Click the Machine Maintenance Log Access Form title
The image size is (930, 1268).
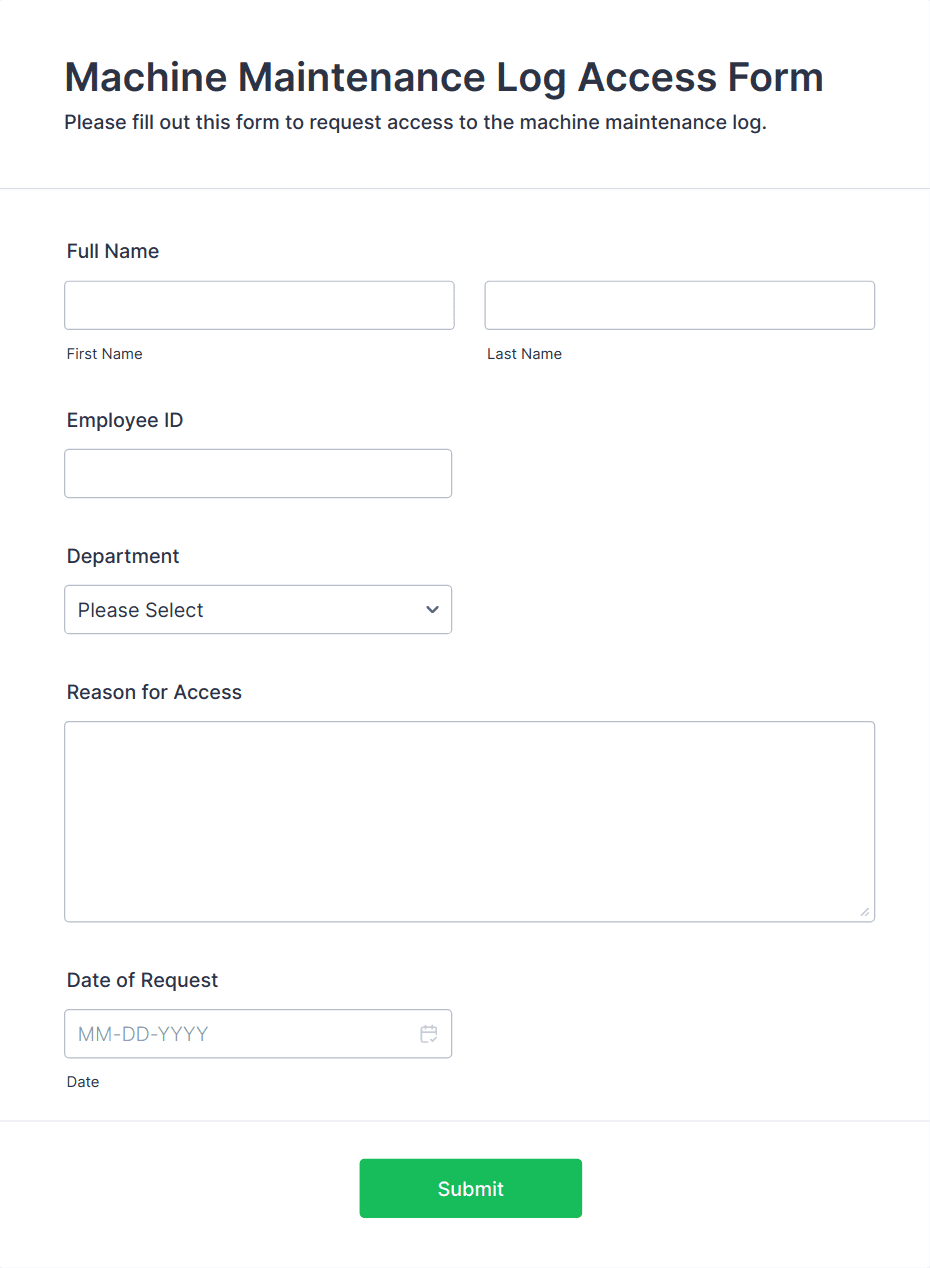[x=443, y=77]
